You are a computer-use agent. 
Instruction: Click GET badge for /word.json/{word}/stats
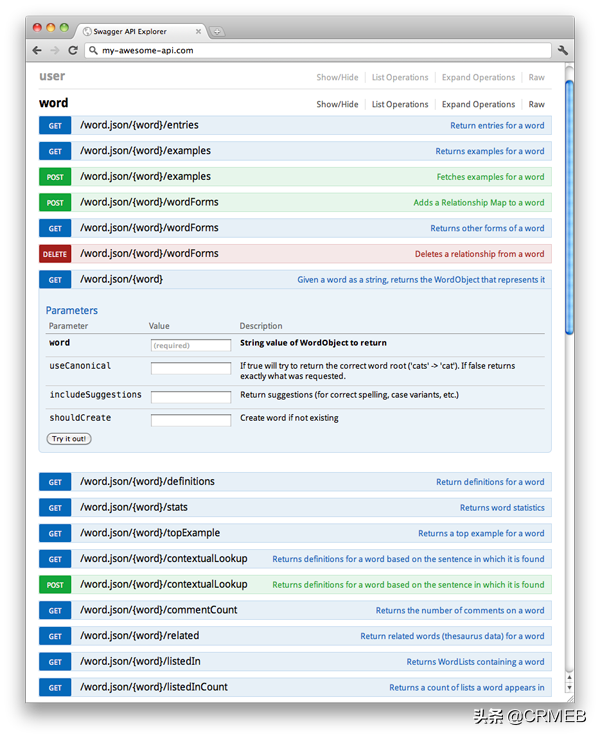[55, 508]
